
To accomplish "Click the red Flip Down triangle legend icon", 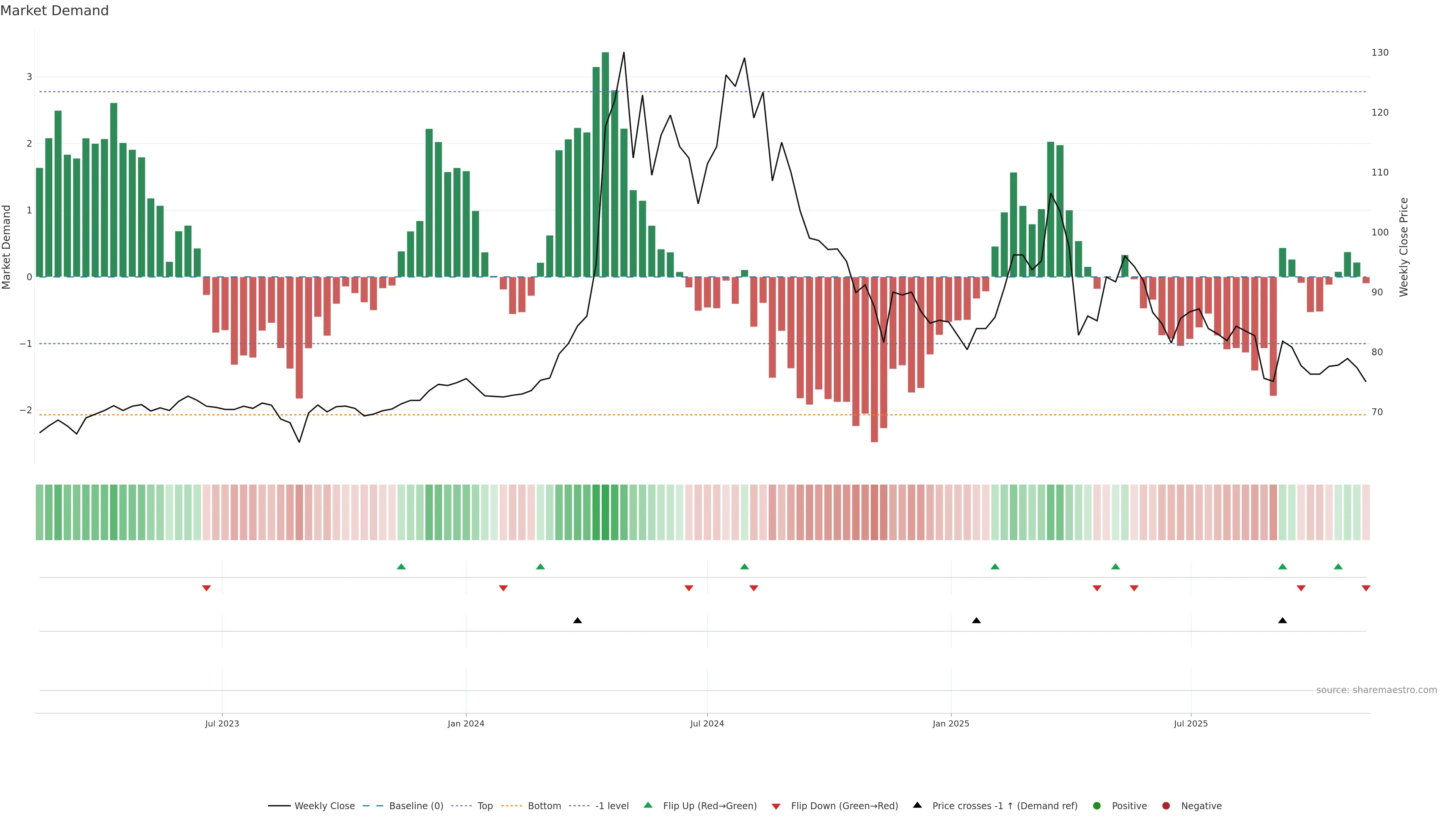I will pos(776,806).
